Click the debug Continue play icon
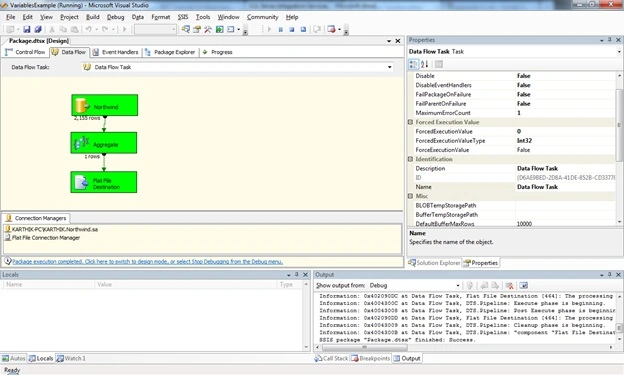This screenshot has width=624, height=375. coord(269,29)
